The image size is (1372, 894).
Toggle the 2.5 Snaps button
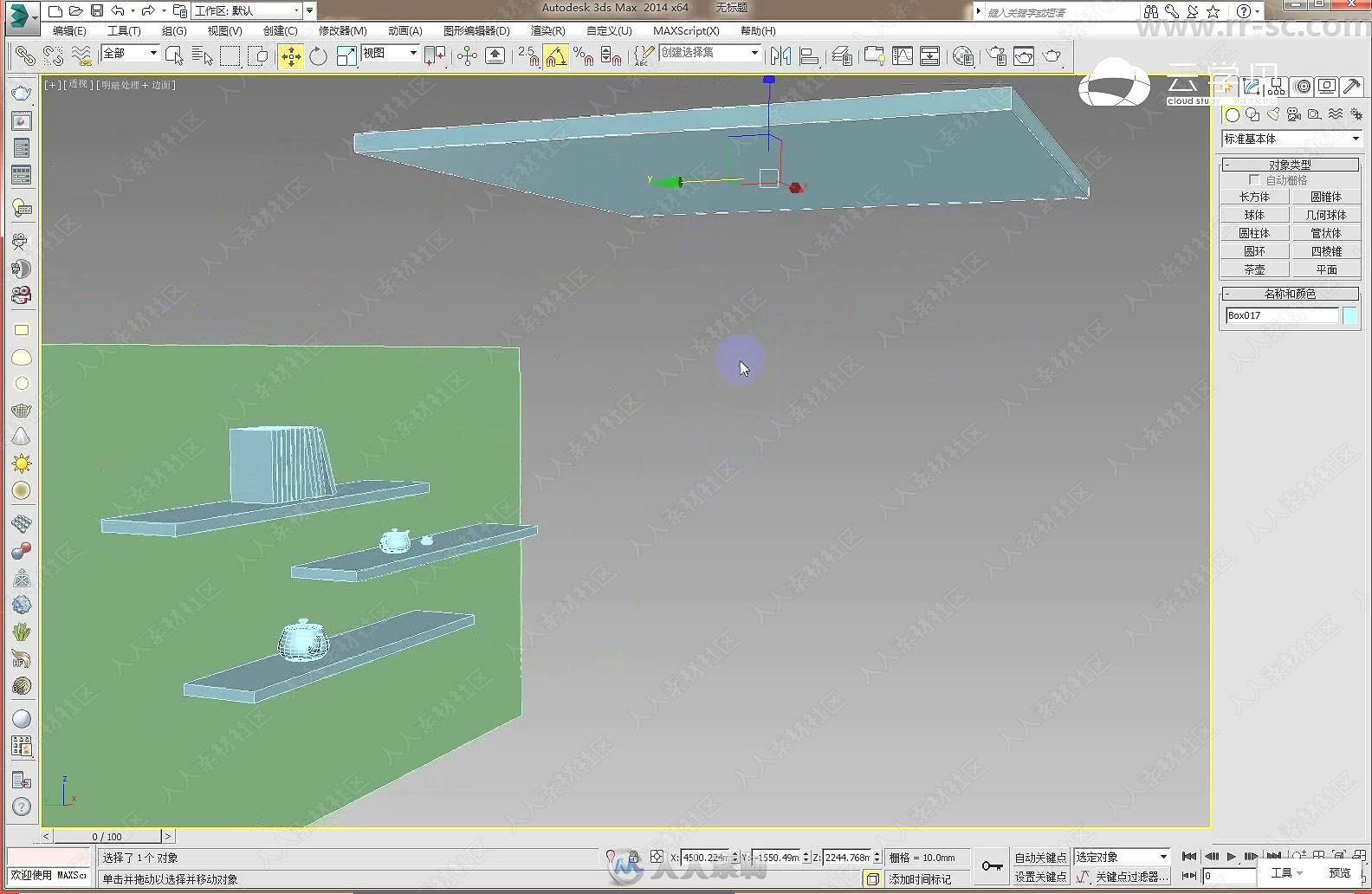[528, 56]
